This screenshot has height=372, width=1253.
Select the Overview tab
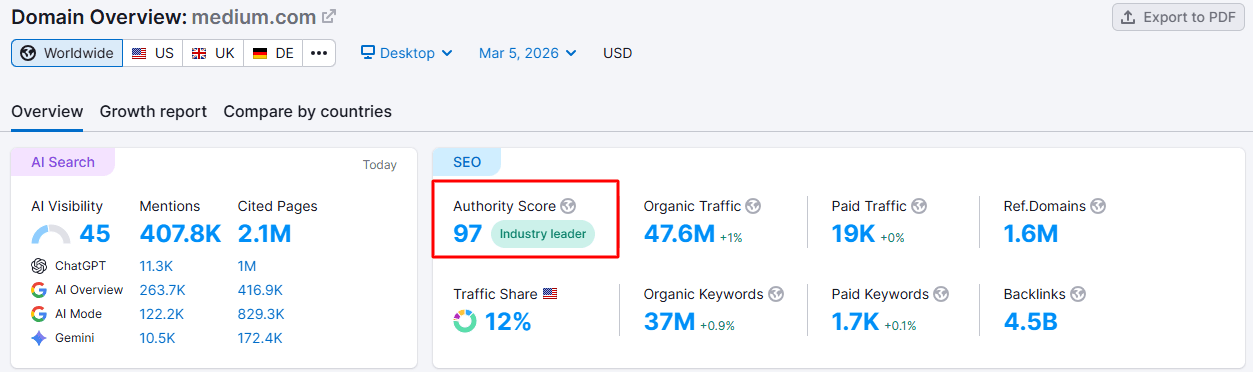click(47, 112)
